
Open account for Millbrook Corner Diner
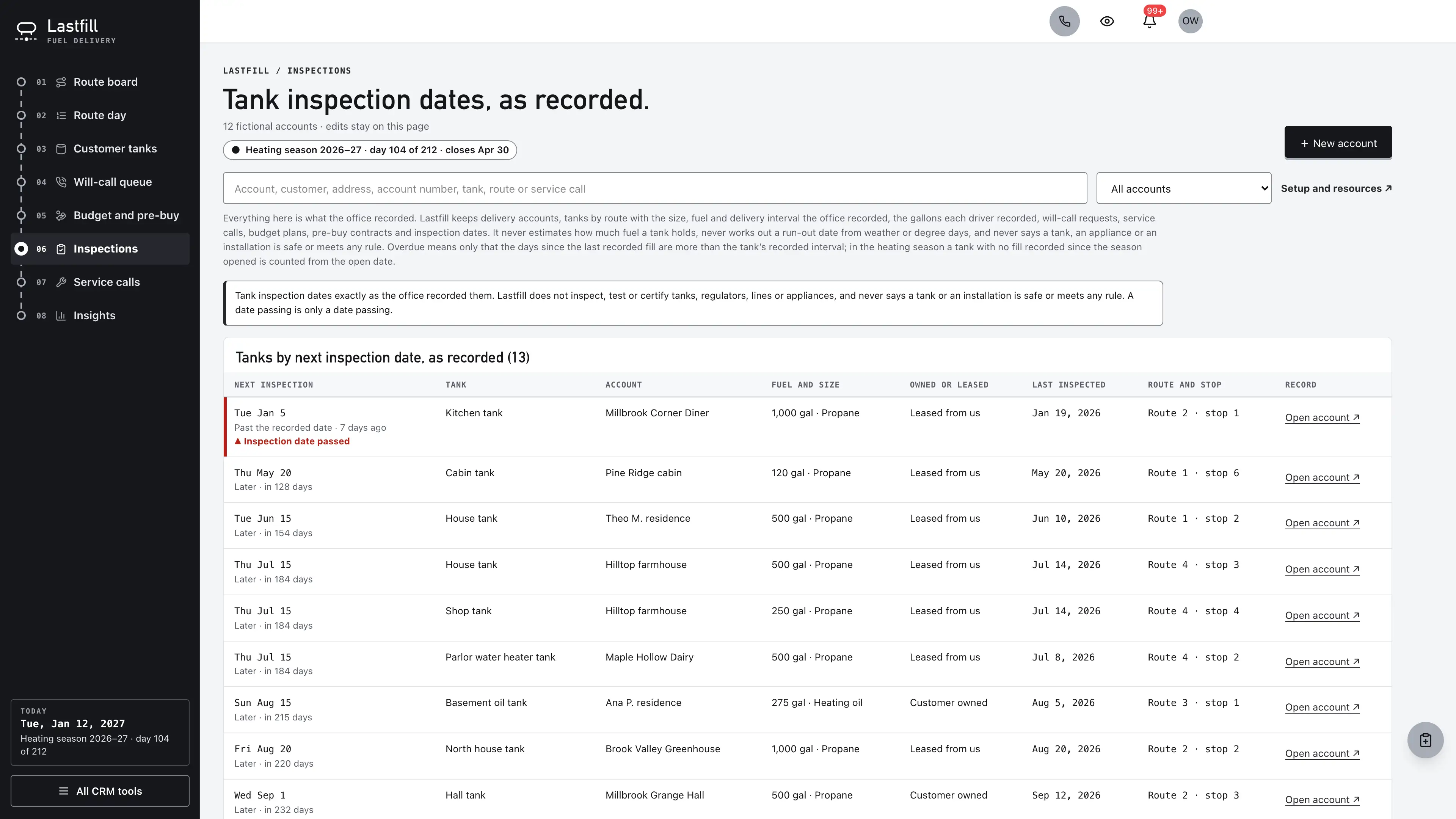coord(1322,418)
